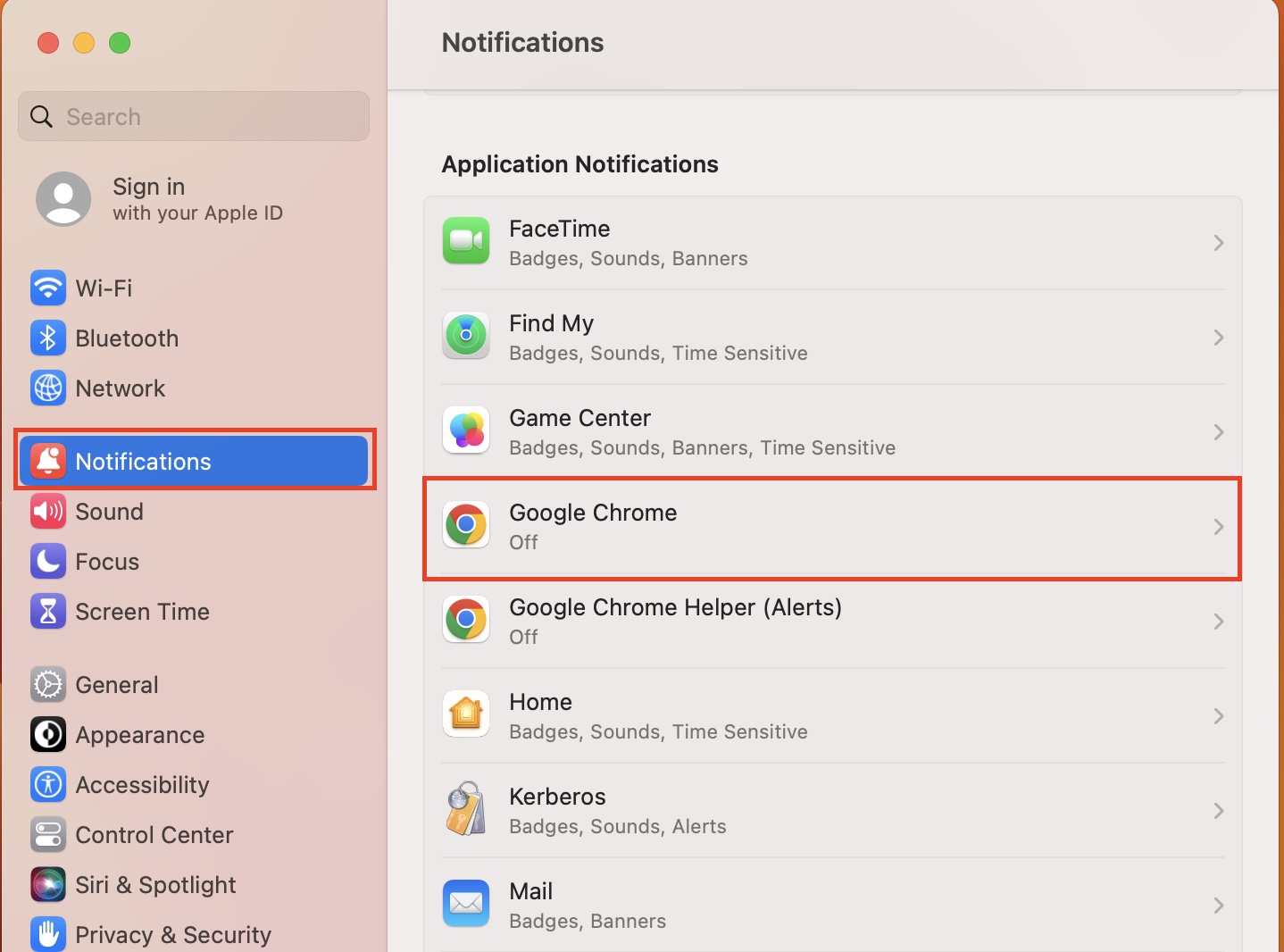
Task: Go to Siri & Spotlight settings
Action: pos(155,885)
